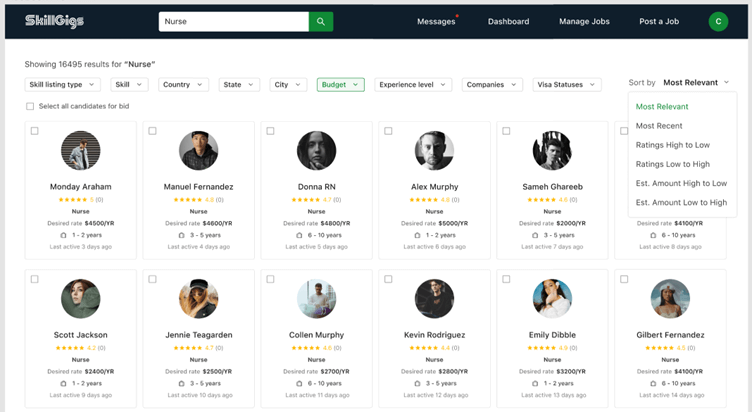The image size is (752, 412).
Task: Click the green search magnifier button
Action: point(321,21)
